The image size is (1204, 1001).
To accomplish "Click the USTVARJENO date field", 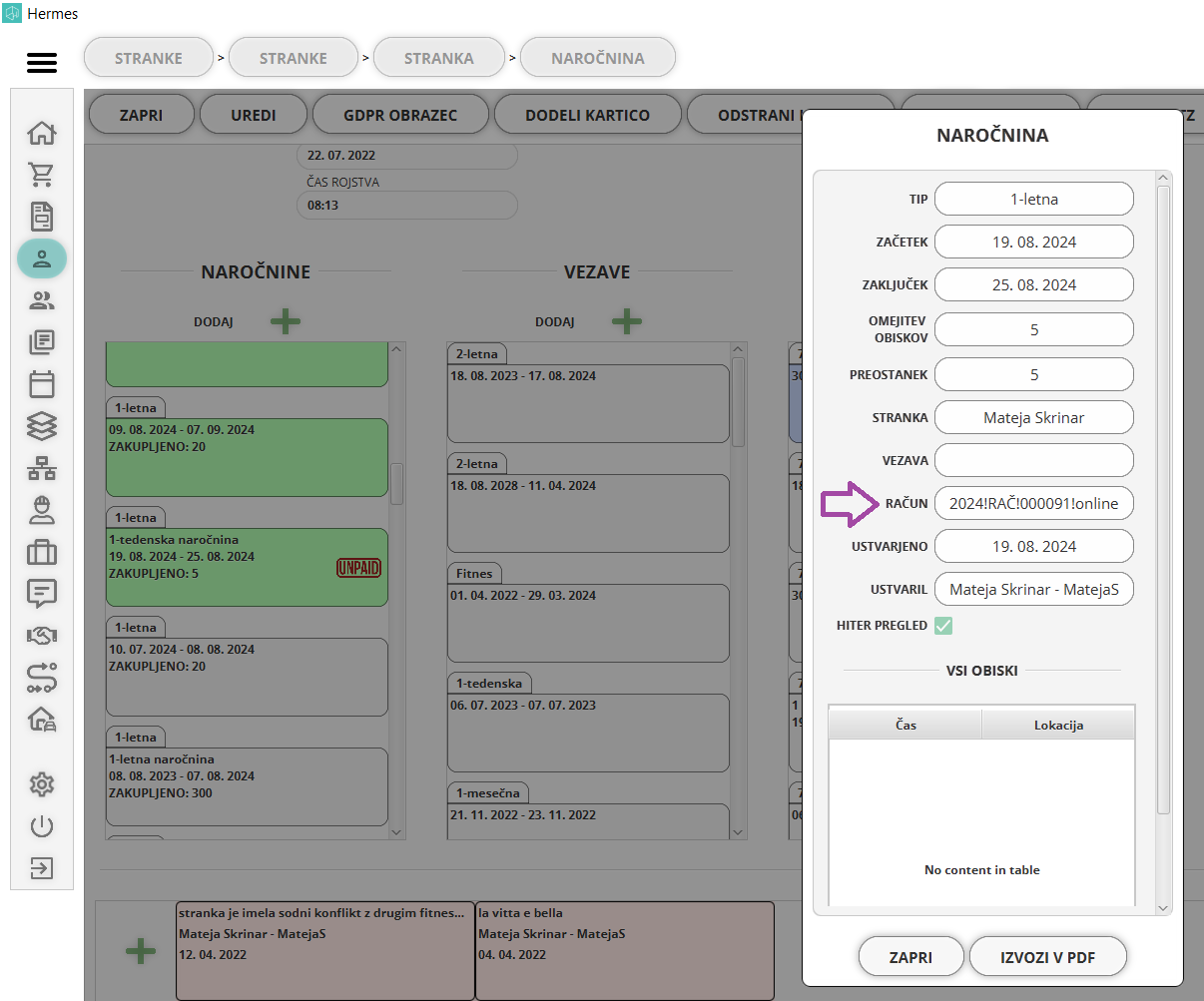I will click(1034, 546).
